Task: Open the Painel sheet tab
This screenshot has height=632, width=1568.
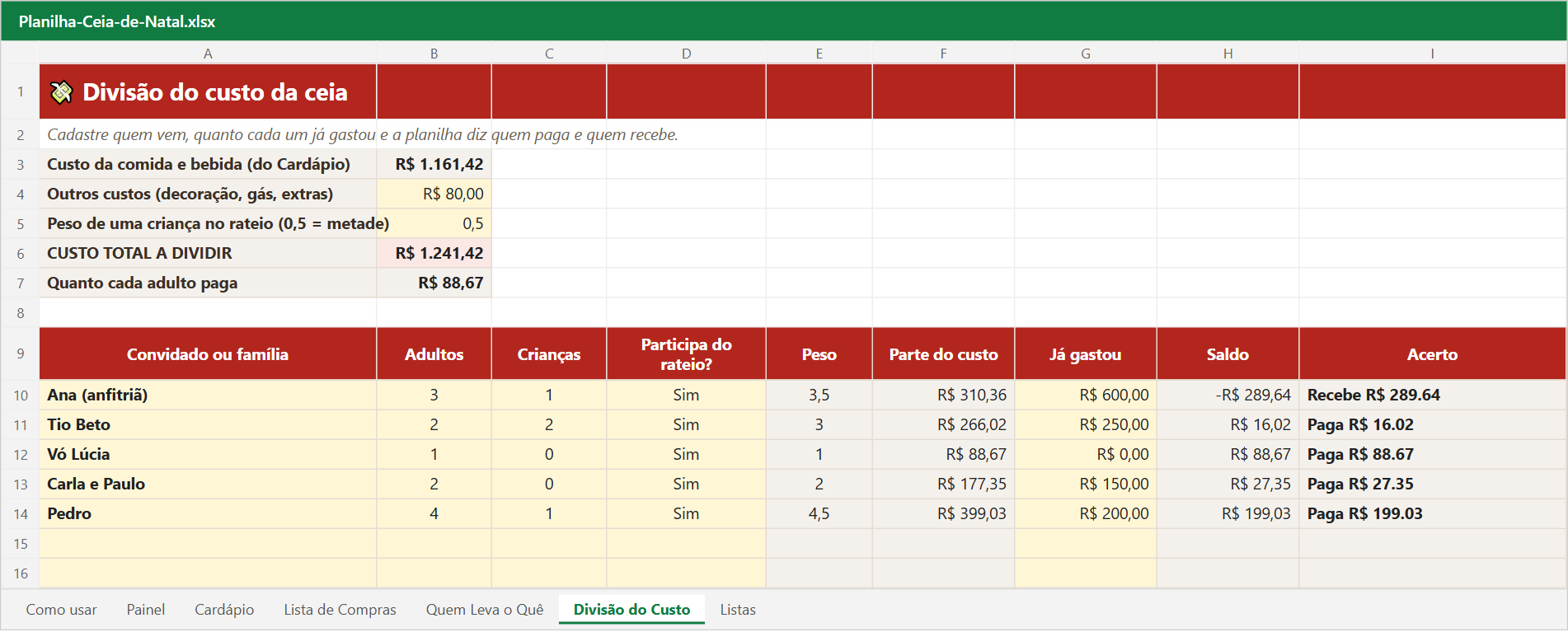Action: (146, 610)
